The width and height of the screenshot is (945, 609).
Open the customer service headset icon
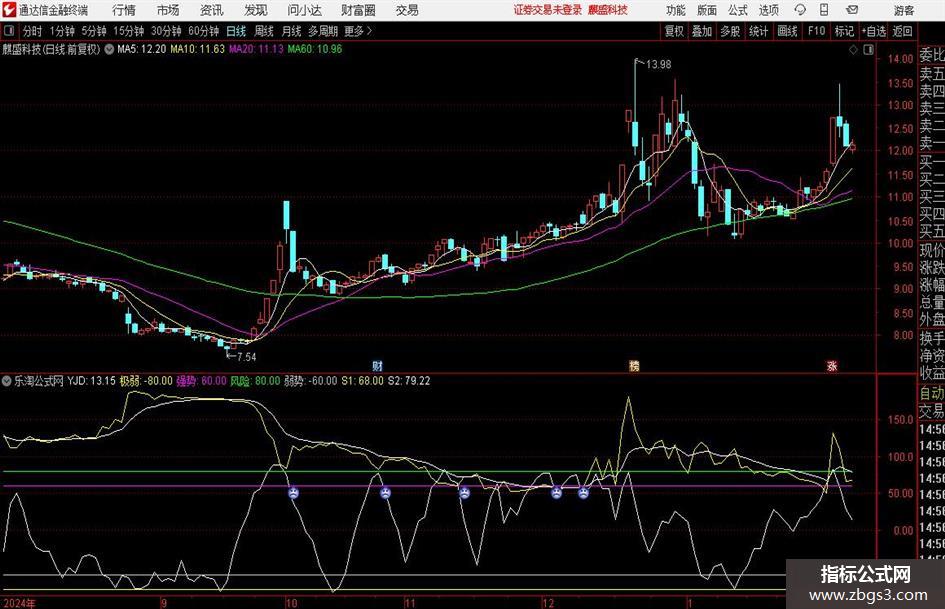(800, 10)
